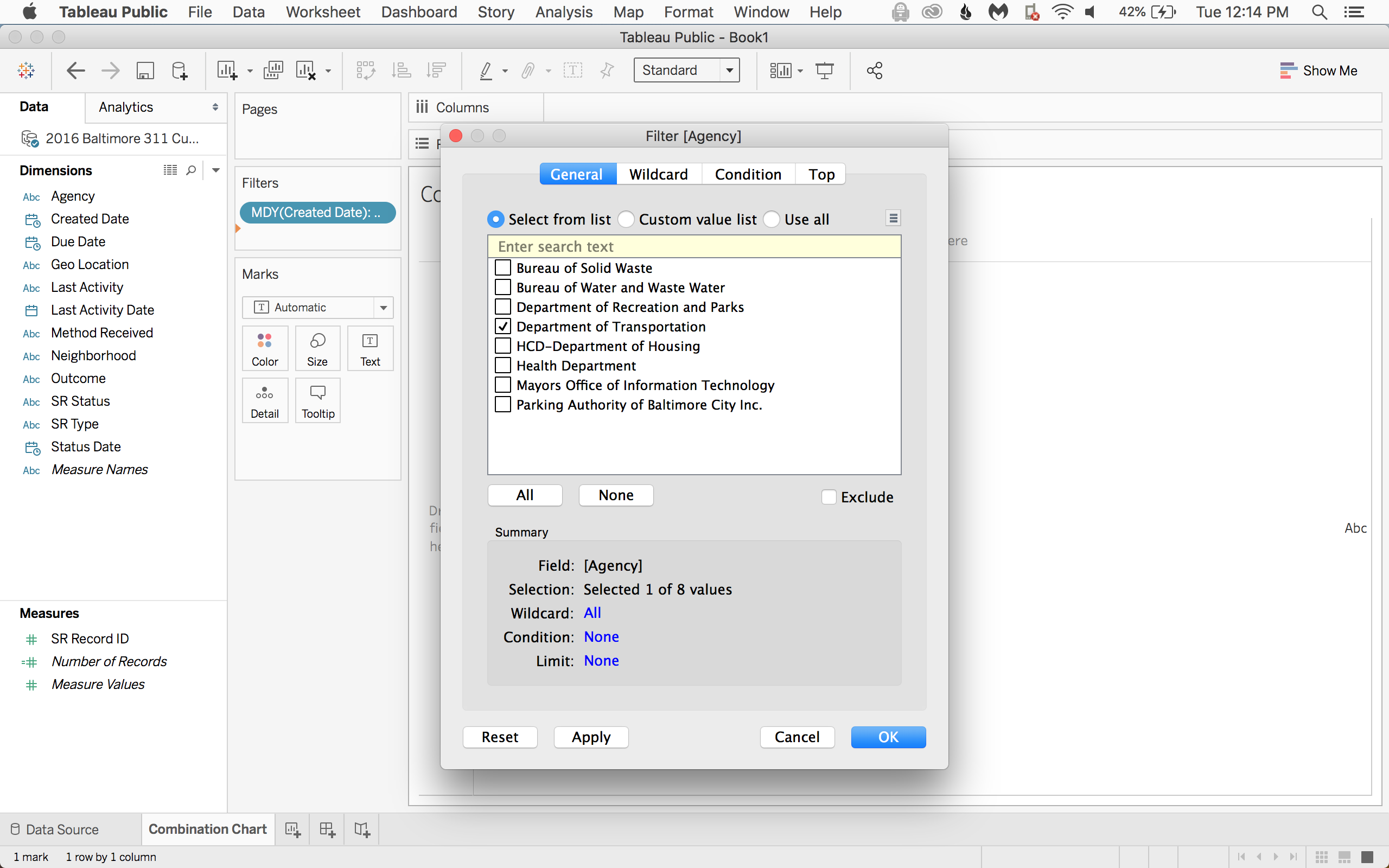The width and height of the screenshot is (1389, 868).
Task: Switch to the Top tab
Action: (x=821, y=174)
